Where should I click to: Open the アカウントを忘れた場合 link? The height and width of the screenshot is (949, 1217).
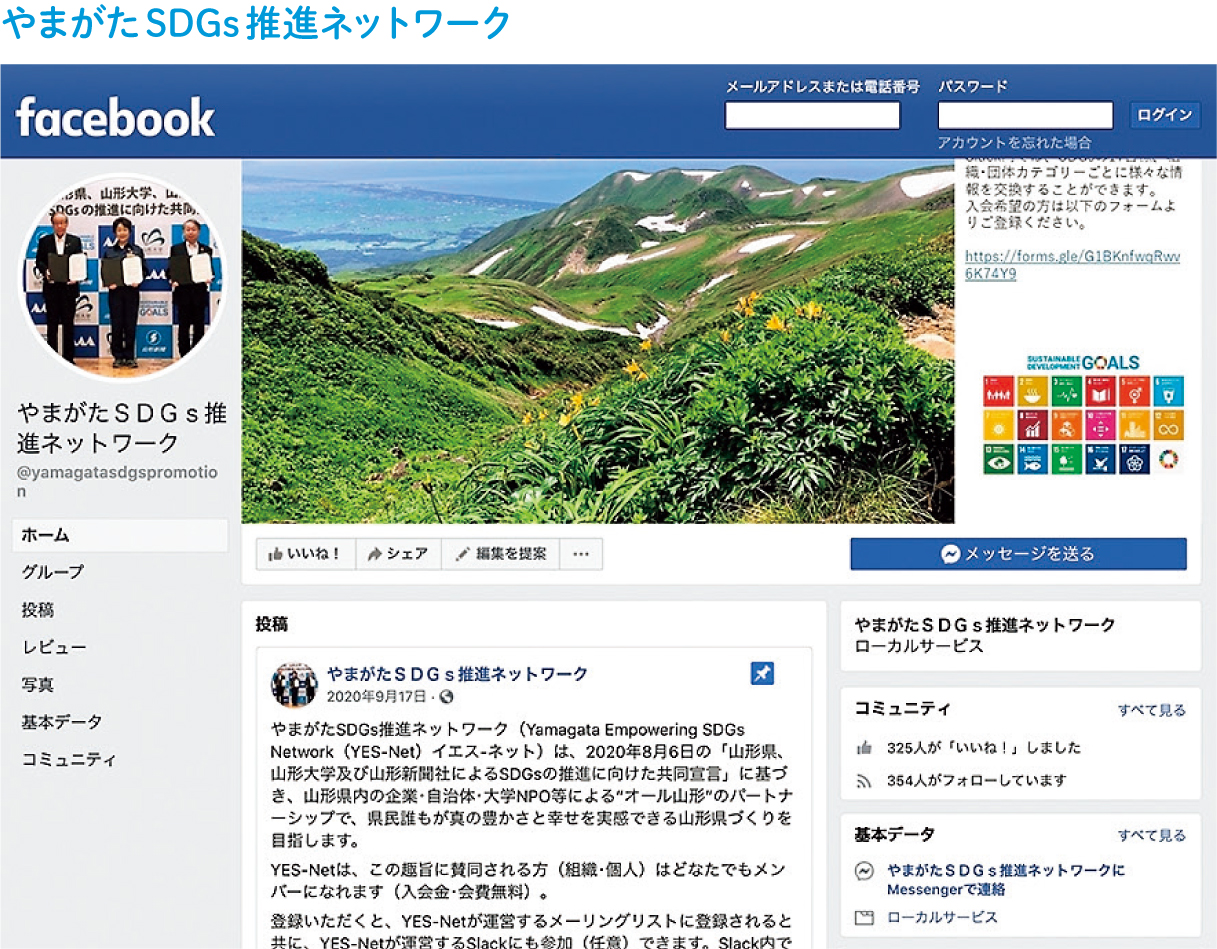coord(1014,143)
